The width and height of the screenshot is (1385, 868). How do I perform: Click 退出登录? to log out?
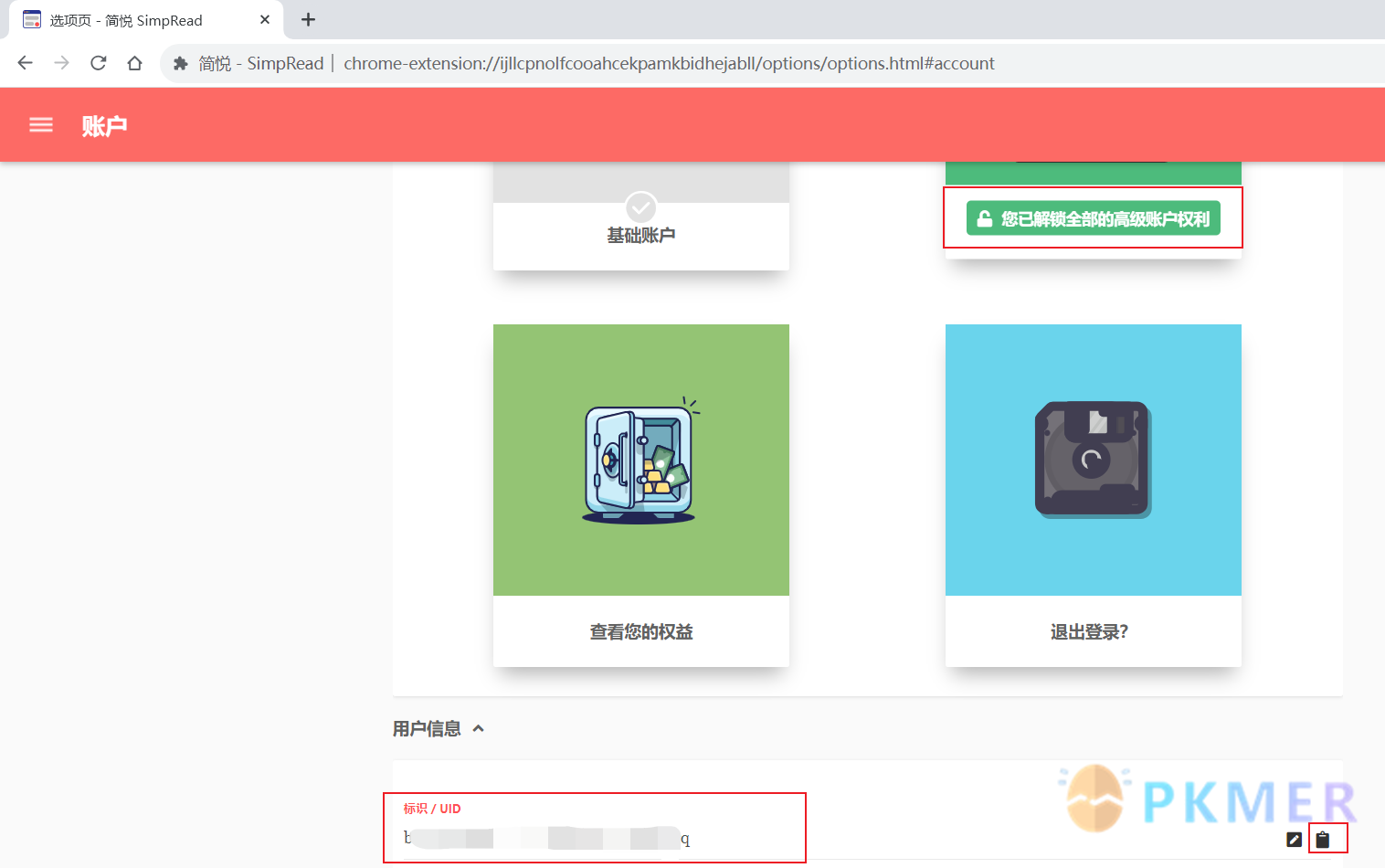1090,631
